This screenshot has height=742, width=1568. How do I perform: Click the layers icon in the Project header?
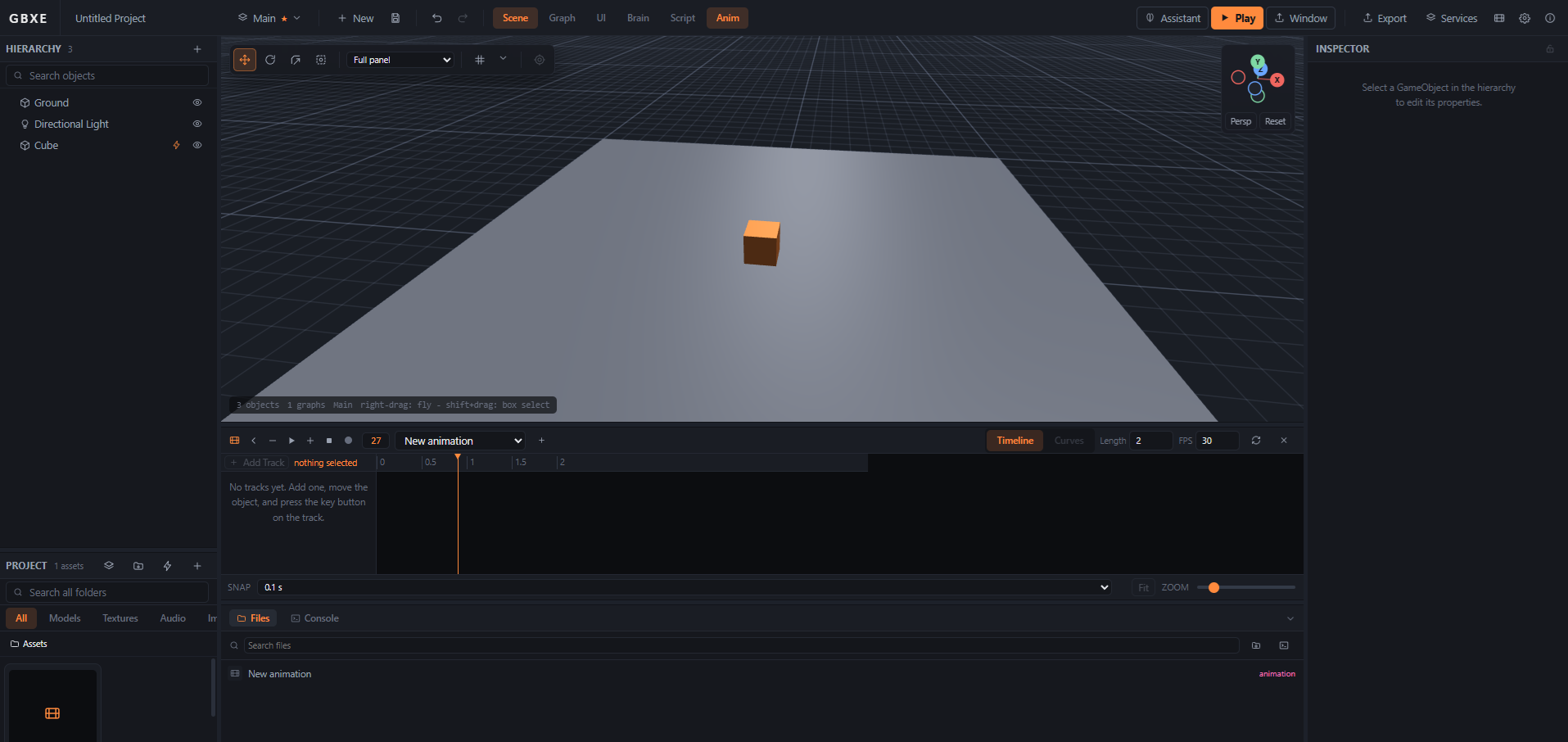click(x=109, y=566)
